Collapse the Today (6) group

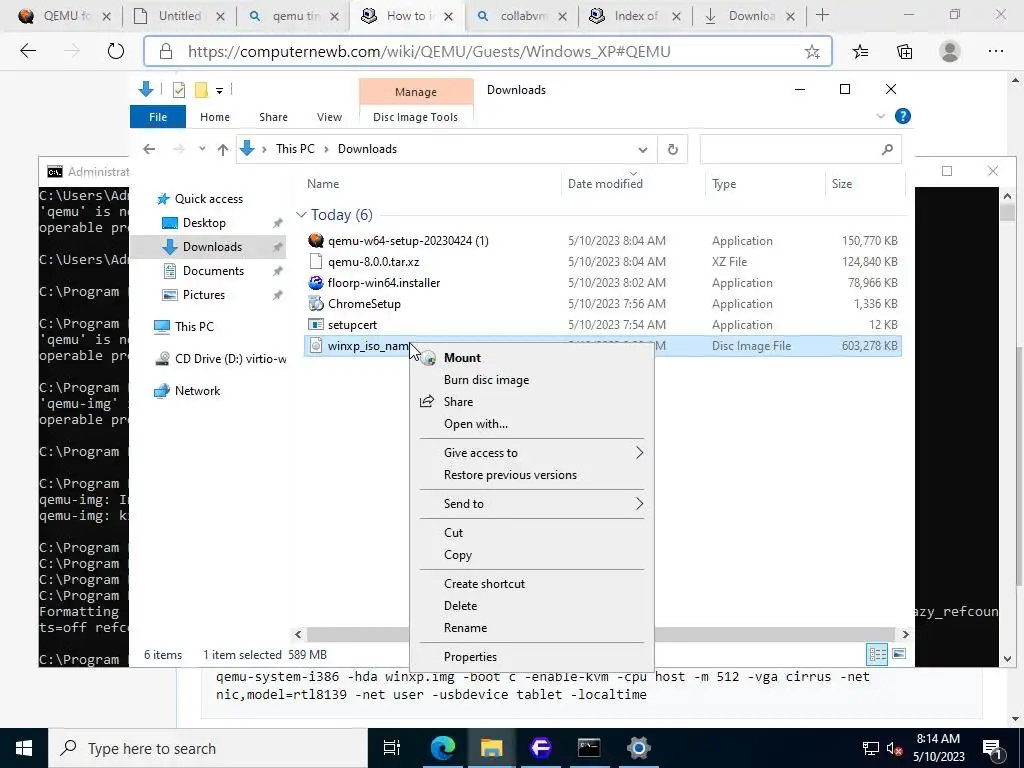[301, 214]
